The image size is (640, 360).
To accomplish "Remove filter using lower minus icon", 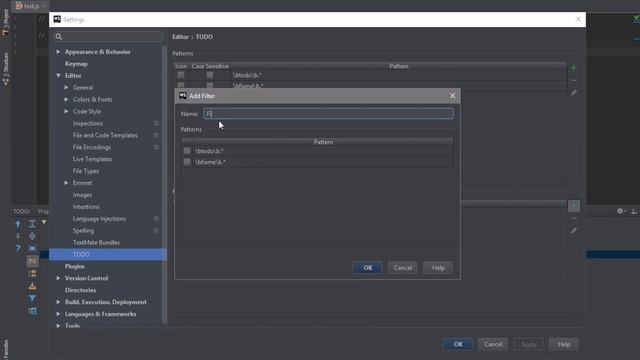I will click(x=573, y=219).
